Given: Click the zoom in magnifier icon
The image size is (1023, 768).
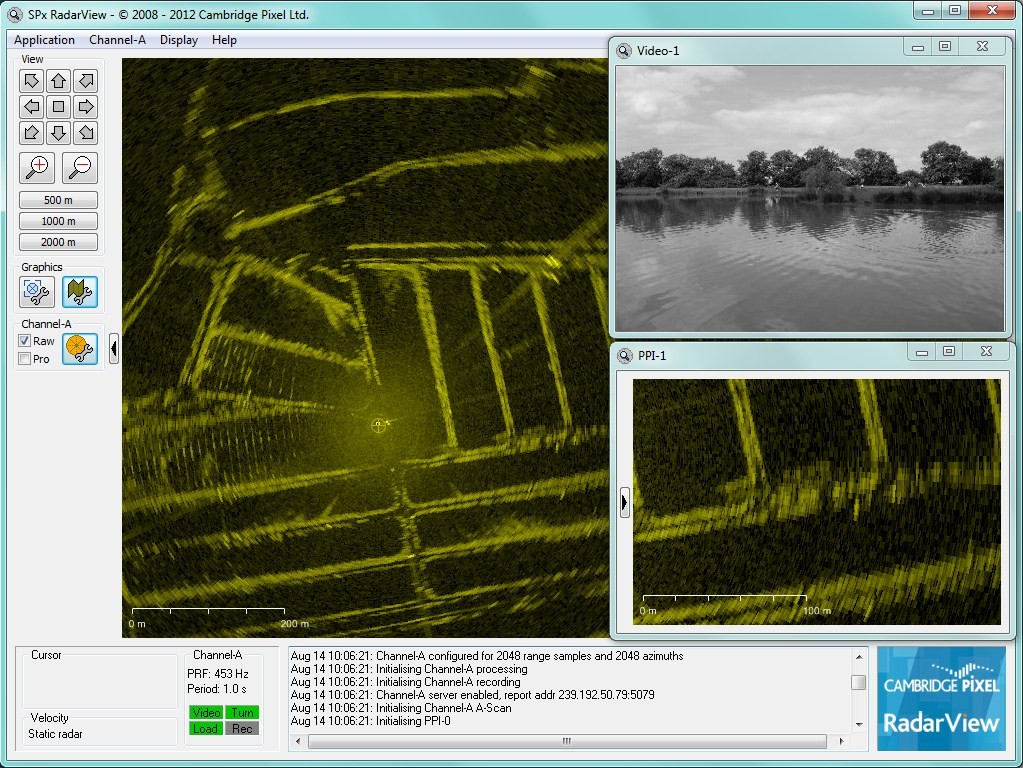Looking at the screenshot, I should tap(37, 167).
